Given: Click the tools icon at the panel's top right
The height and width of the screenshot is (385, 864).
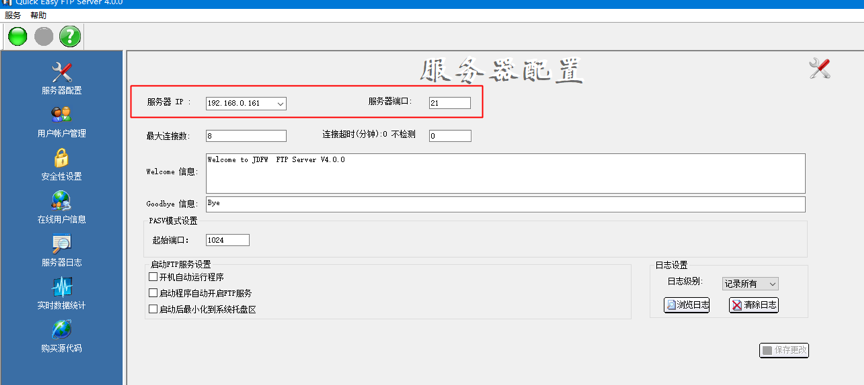Looking at the screenshot, I should pos(819,69).
